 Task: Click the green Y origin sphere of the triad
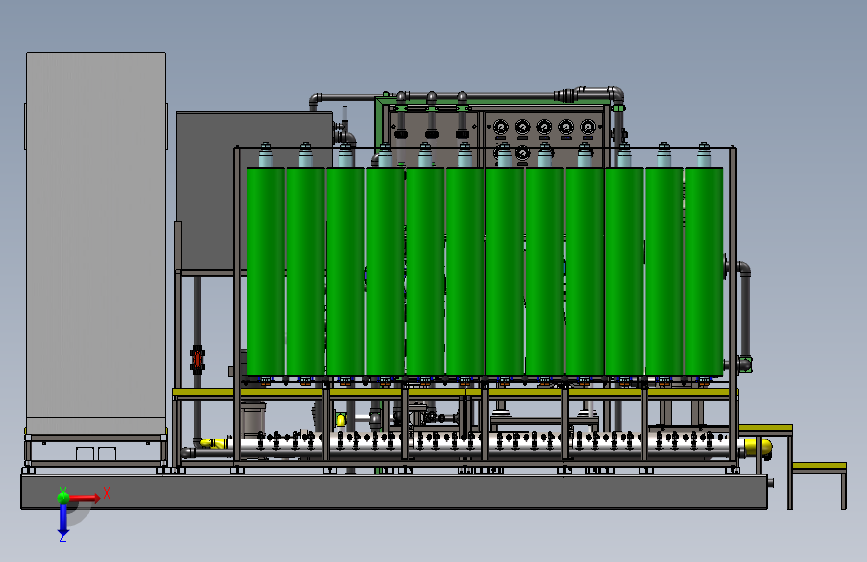[x=63, y=497]
